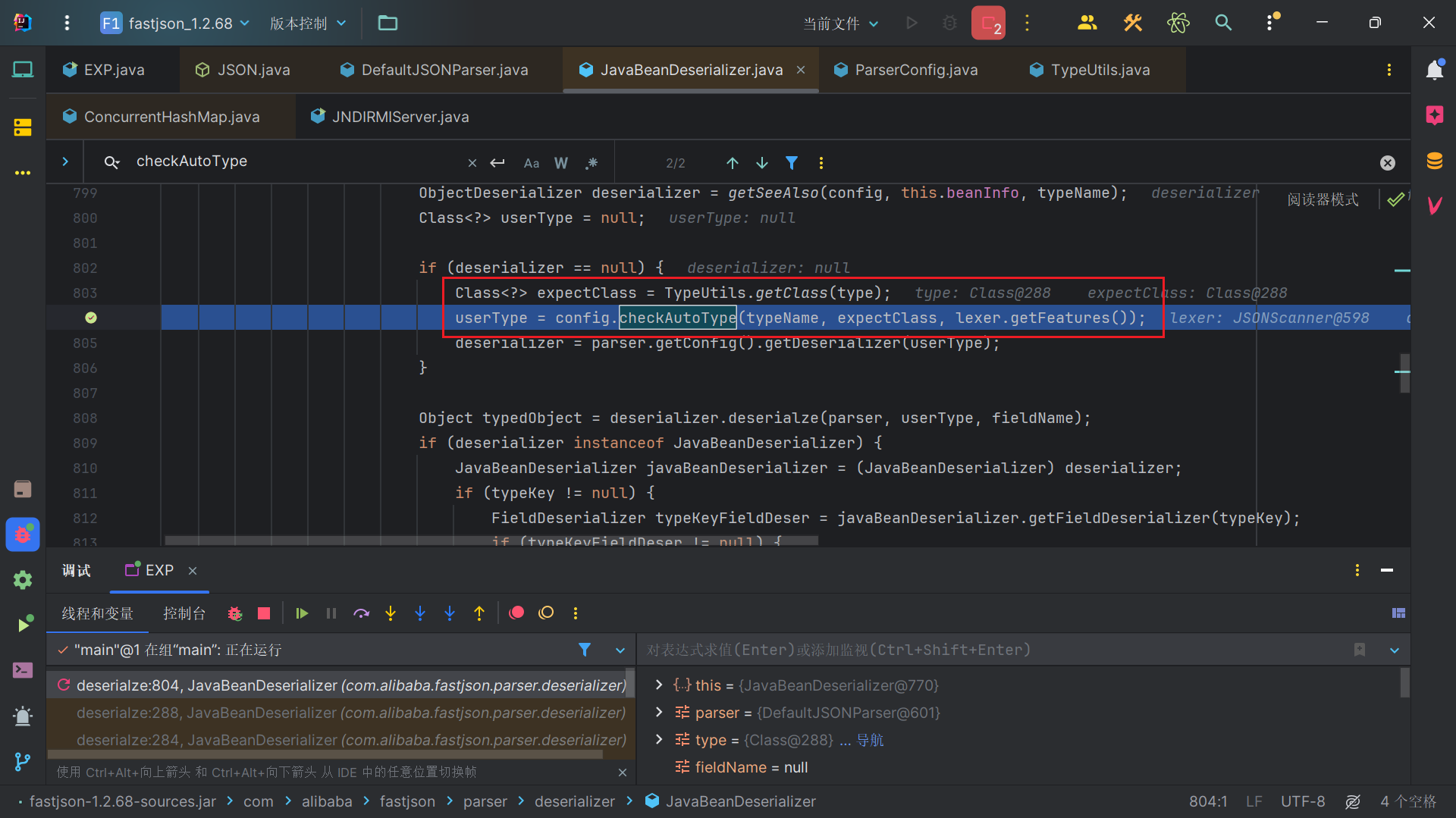The image size is (1456, 818).
Task: Select the deserialze:288 stack frame
Action: coord(340,713)
